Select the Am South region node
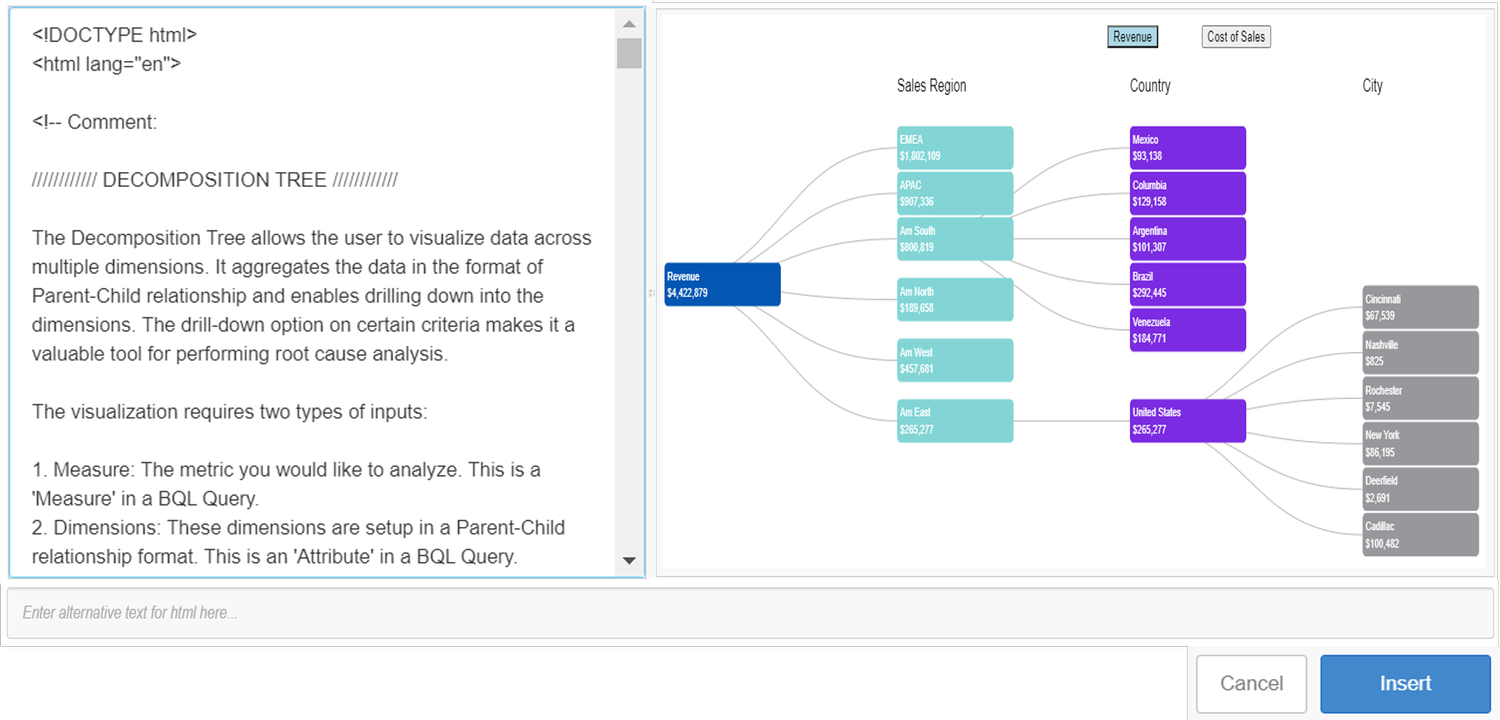The width and height of the screenshot is (1500, 720). tap(955, 238)
